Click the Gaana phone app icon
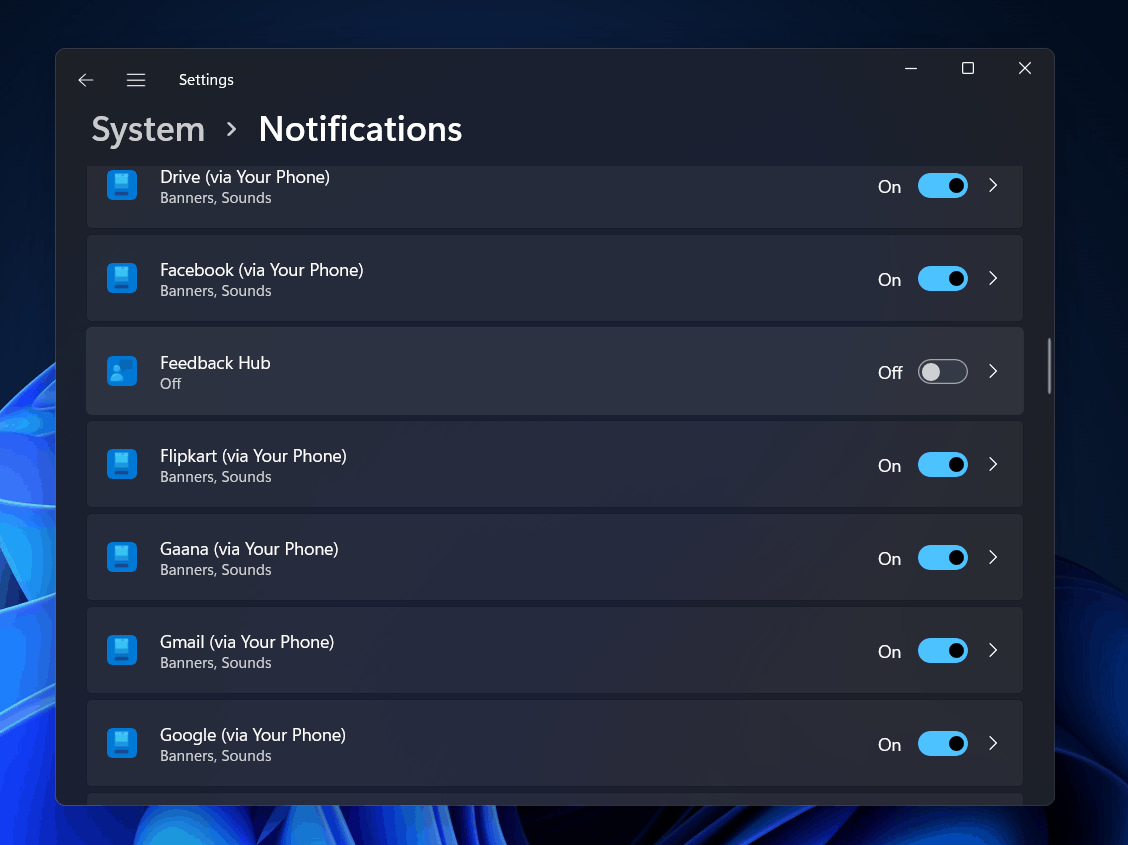The image size is (1128, 845). click(x=122, y=557)
